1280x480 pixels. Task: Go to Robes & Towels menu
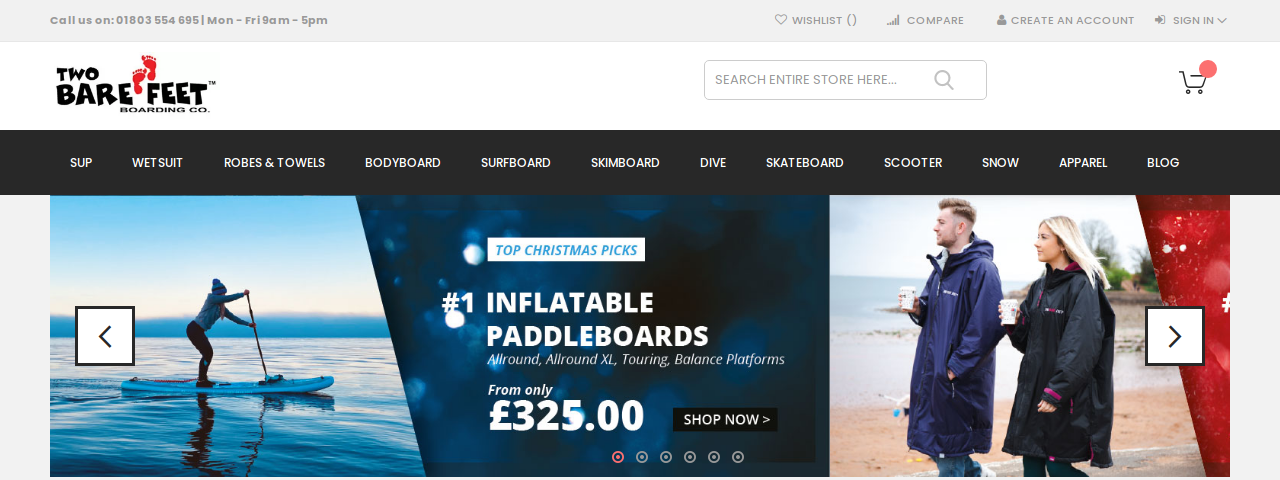click(274, 162)
